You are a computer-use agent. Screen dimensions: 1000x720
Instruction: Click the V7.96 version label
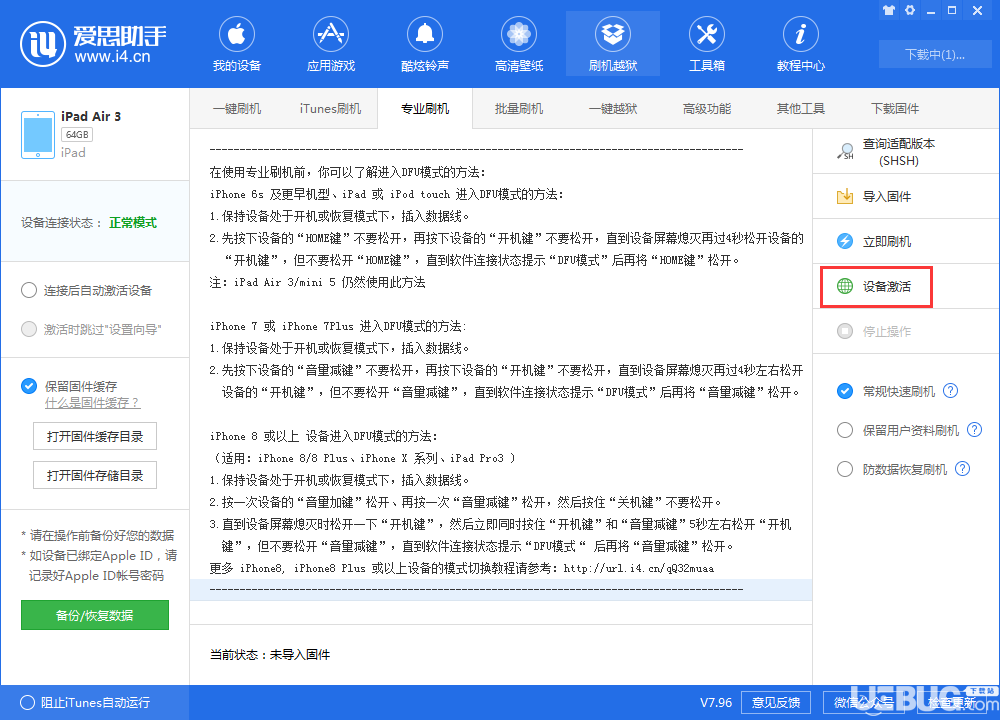pyautogui.click(x=716, y=702)
